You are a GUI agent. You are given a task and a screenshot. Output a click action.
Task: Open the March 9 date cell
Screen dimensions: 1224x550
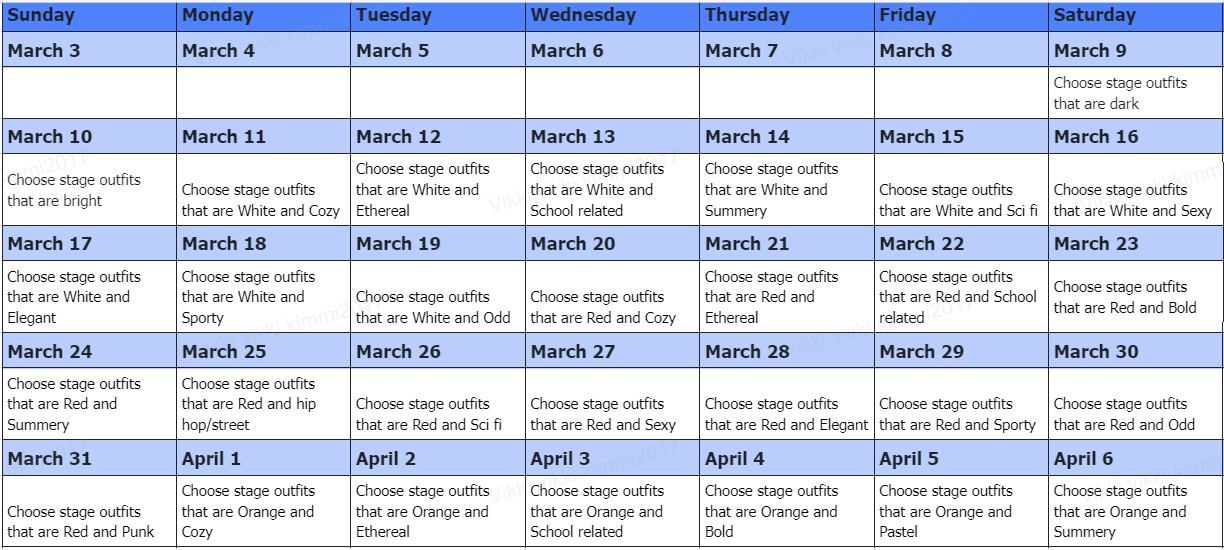coord(1135,50)
